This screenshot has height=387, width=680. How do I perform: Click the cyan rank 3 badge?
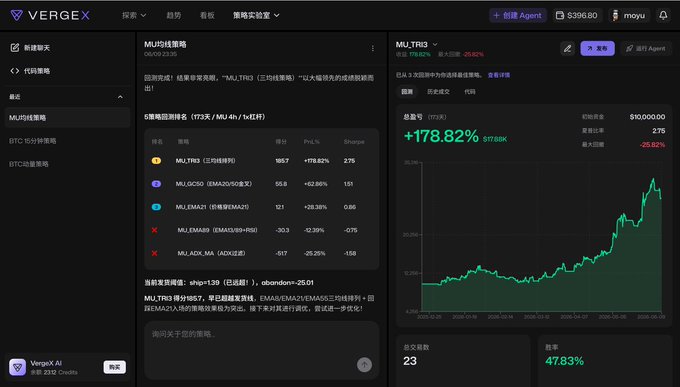pos(156,207)
